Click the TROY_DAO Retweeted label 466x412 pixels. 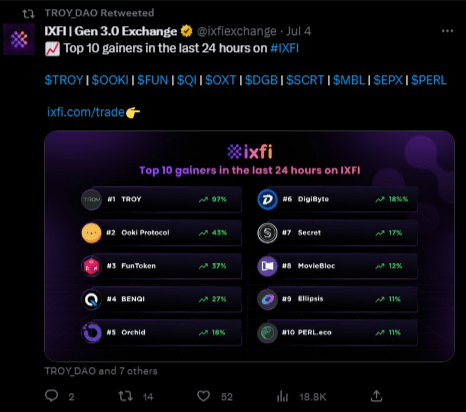tap(99, 13)
